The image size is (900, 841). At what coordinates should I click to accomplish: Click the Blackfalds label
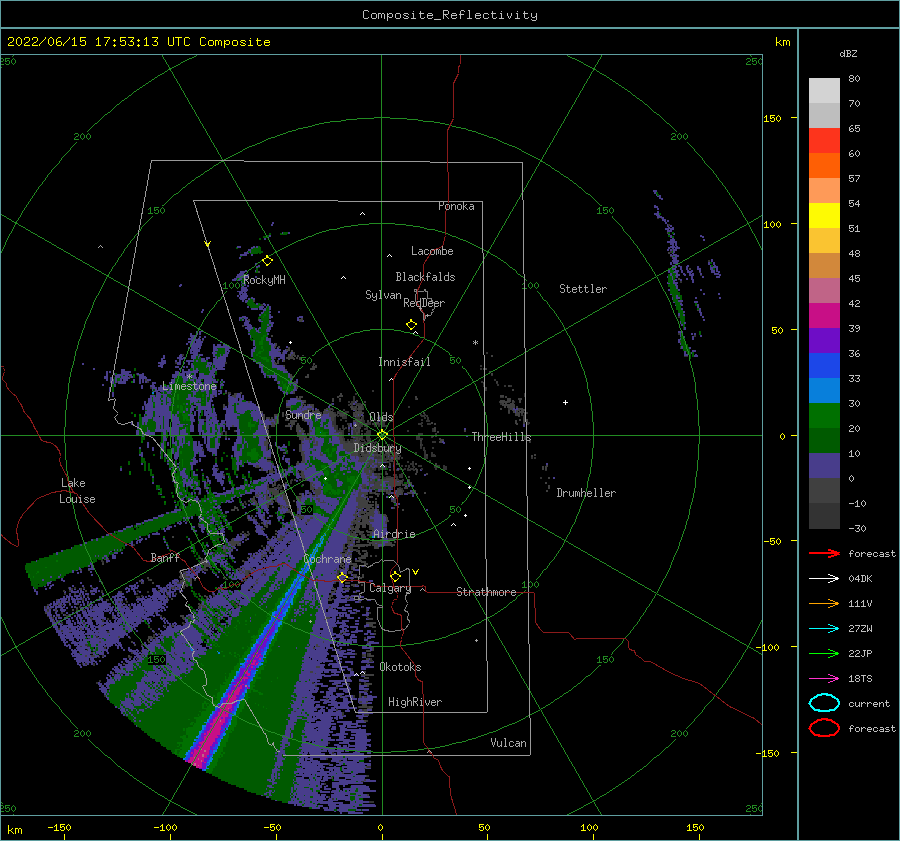tap(425, 277)
